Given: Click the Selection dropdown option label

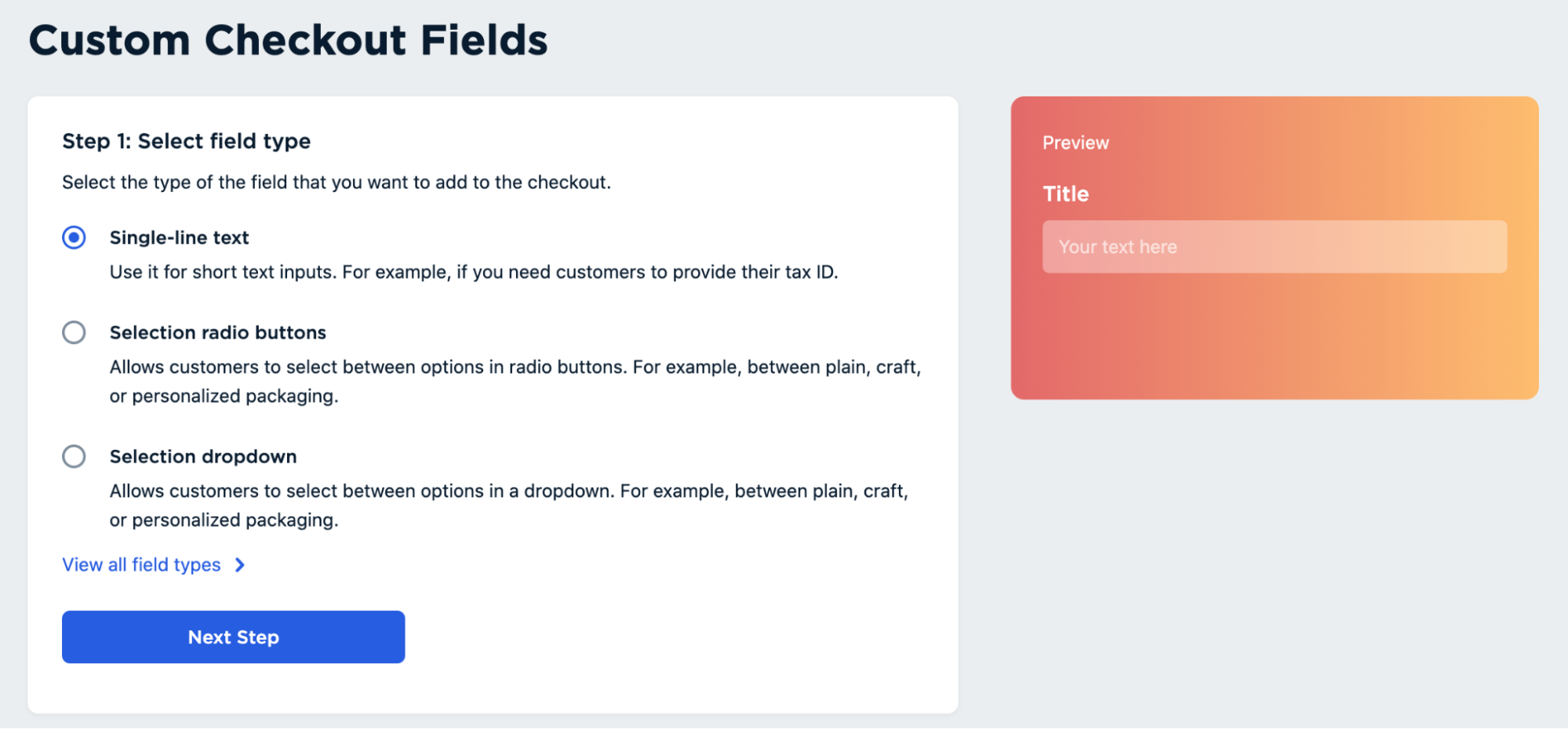Looking at the screenshot, I should click(x=202, y=456).
